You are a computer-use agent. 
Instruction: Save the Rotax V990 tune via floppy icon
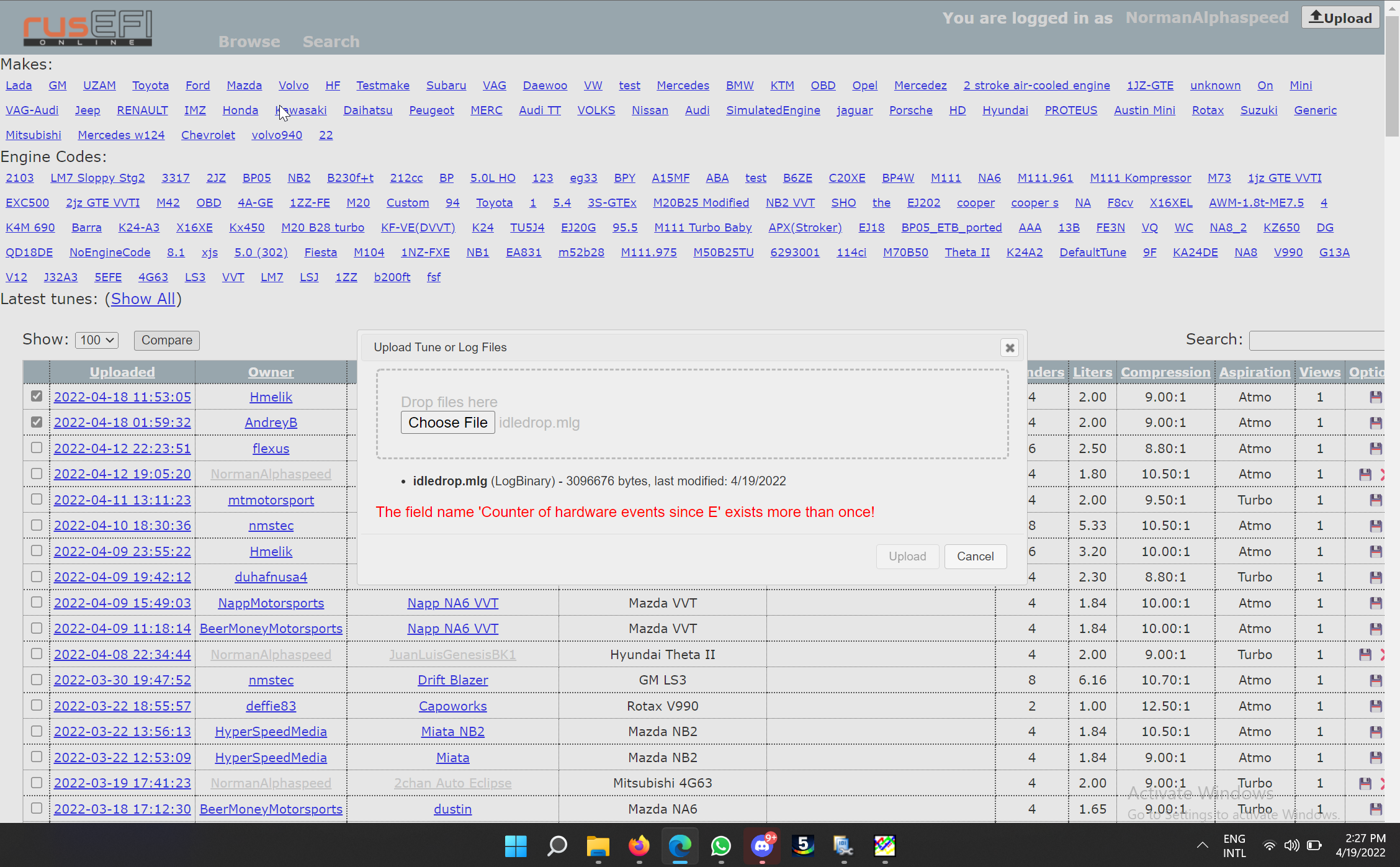tap(1376, 706)
